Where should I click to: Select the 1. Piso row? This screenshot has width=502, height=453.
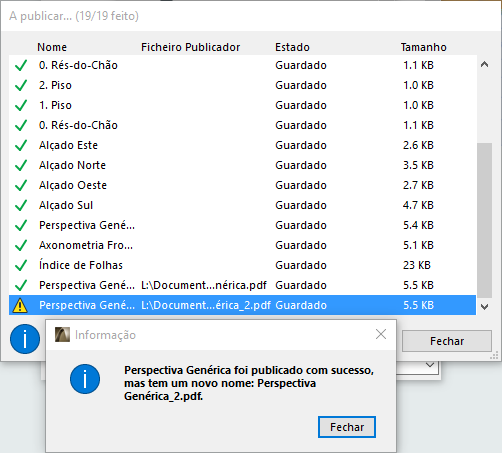[x=242, y=105]
